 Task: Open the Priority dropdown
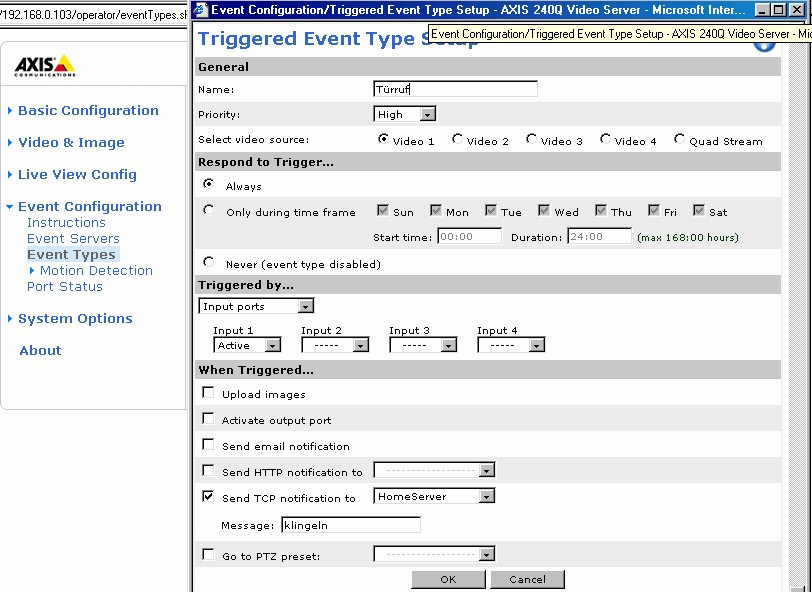404,115
